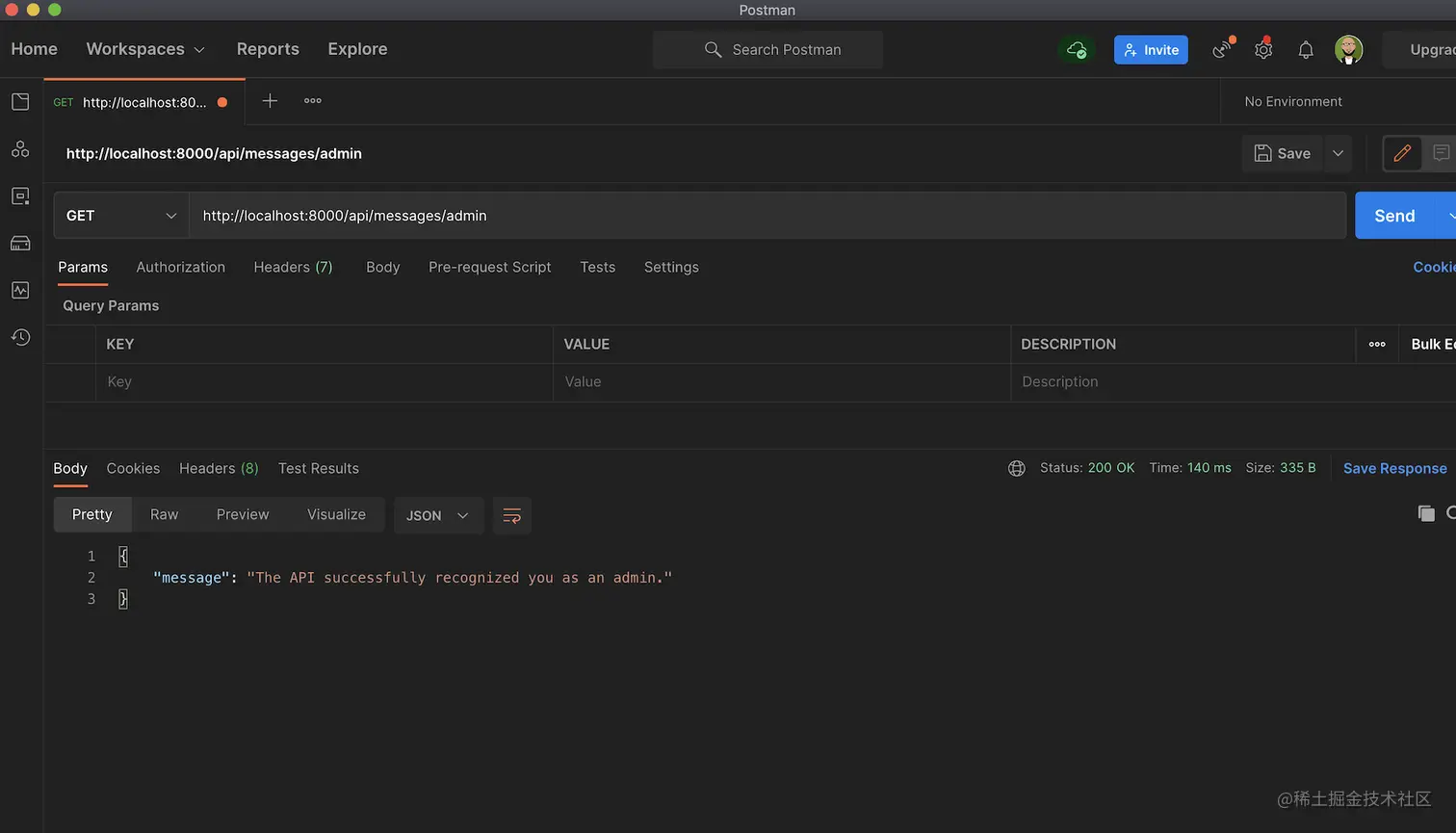1456x833 pixels.
Task: View request History in the sidebar
Action: [x=20, y=337]
